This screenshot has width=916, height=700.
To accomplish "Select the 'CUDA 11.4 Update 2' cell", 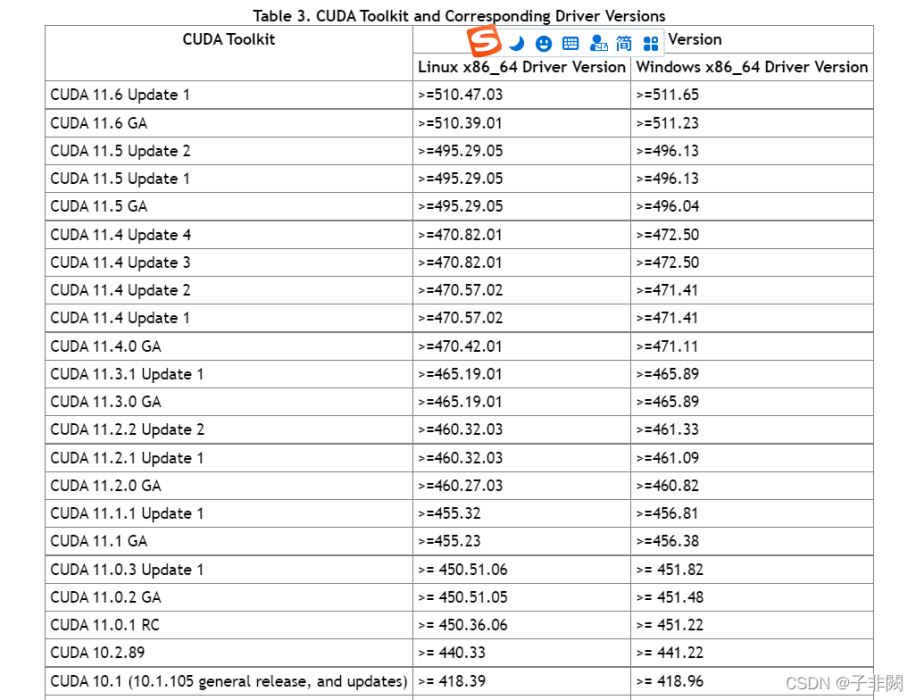I will [x=228, y=290].
